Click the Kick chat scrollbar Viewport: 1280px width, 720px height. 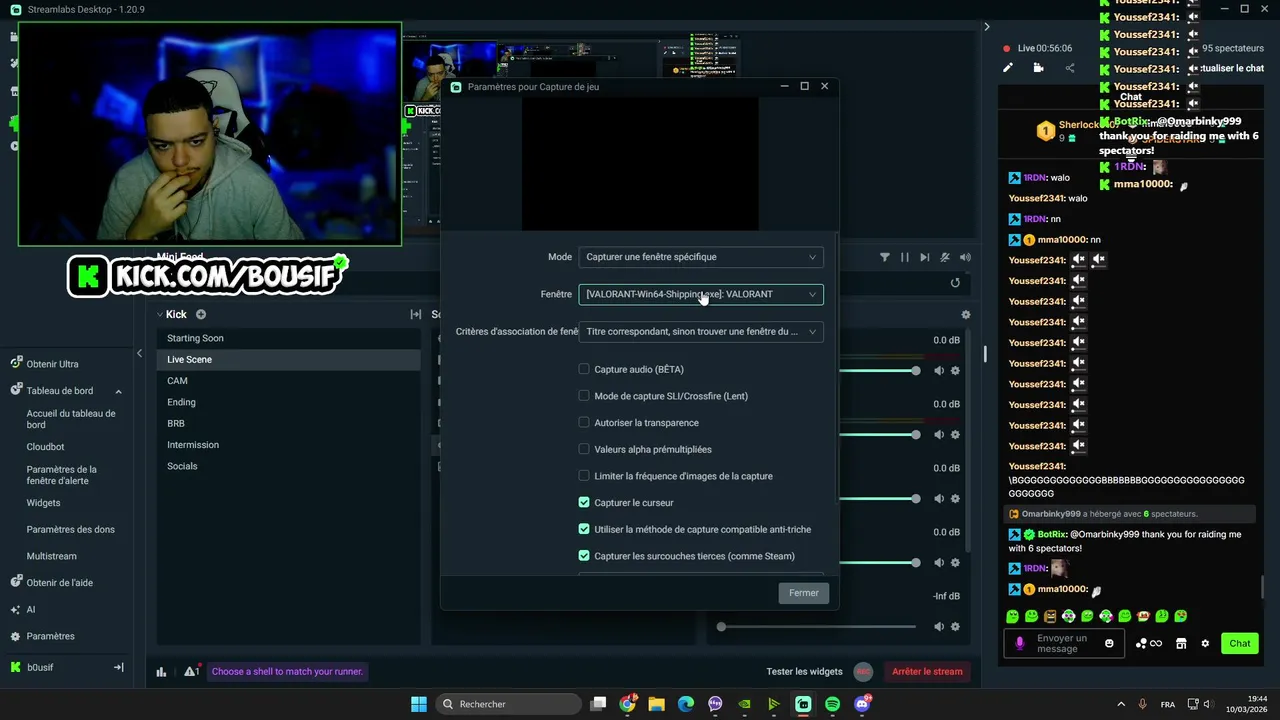1262,588
